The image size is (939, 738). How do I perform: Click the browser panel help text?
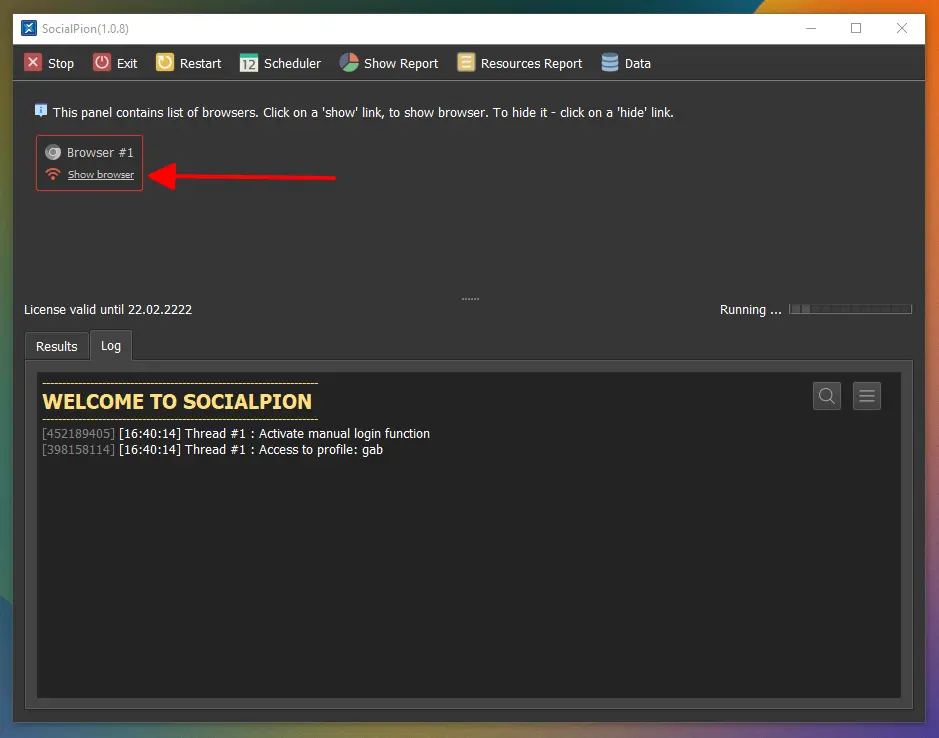[363, 113]
